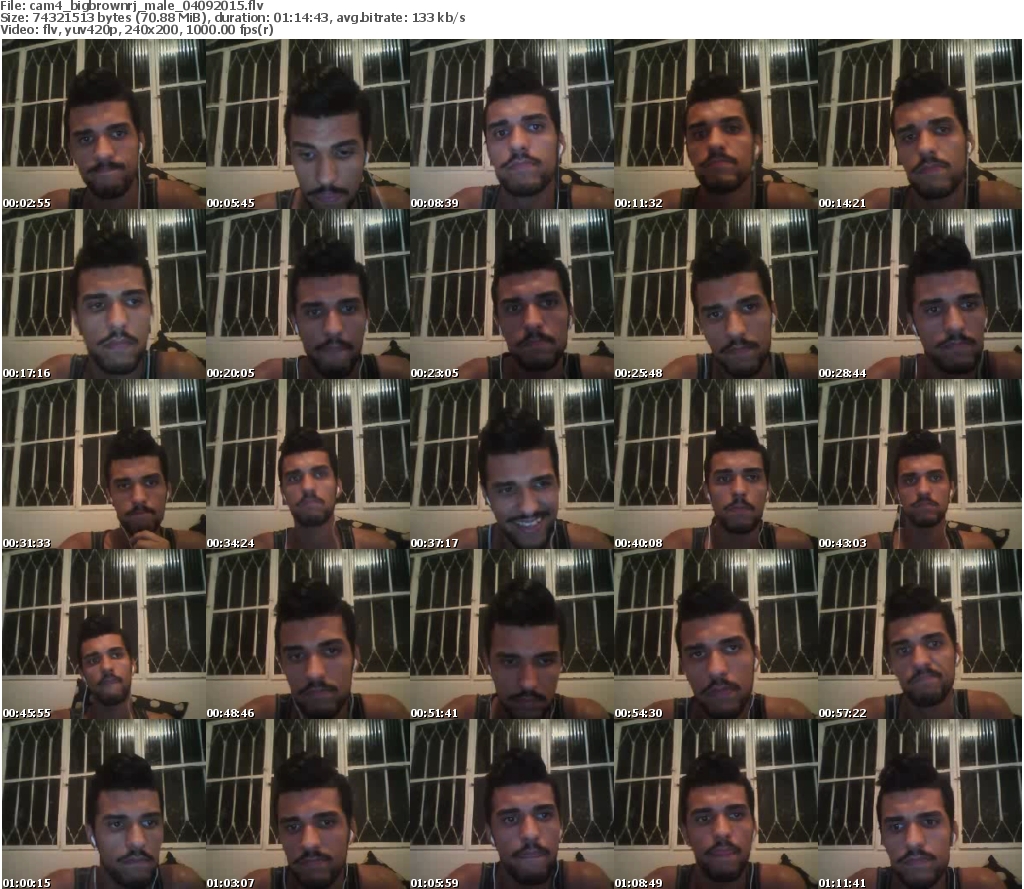The image size is (1024, 889).
Task: Pick the last thumbnail stamped 01:11:41
Action: [920, 804]
